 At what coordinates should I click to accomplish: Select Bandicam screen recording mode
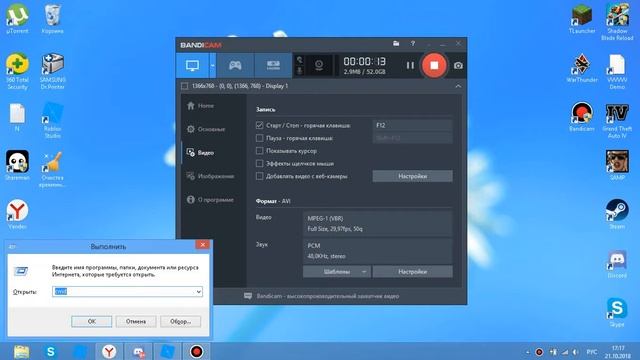192,65
